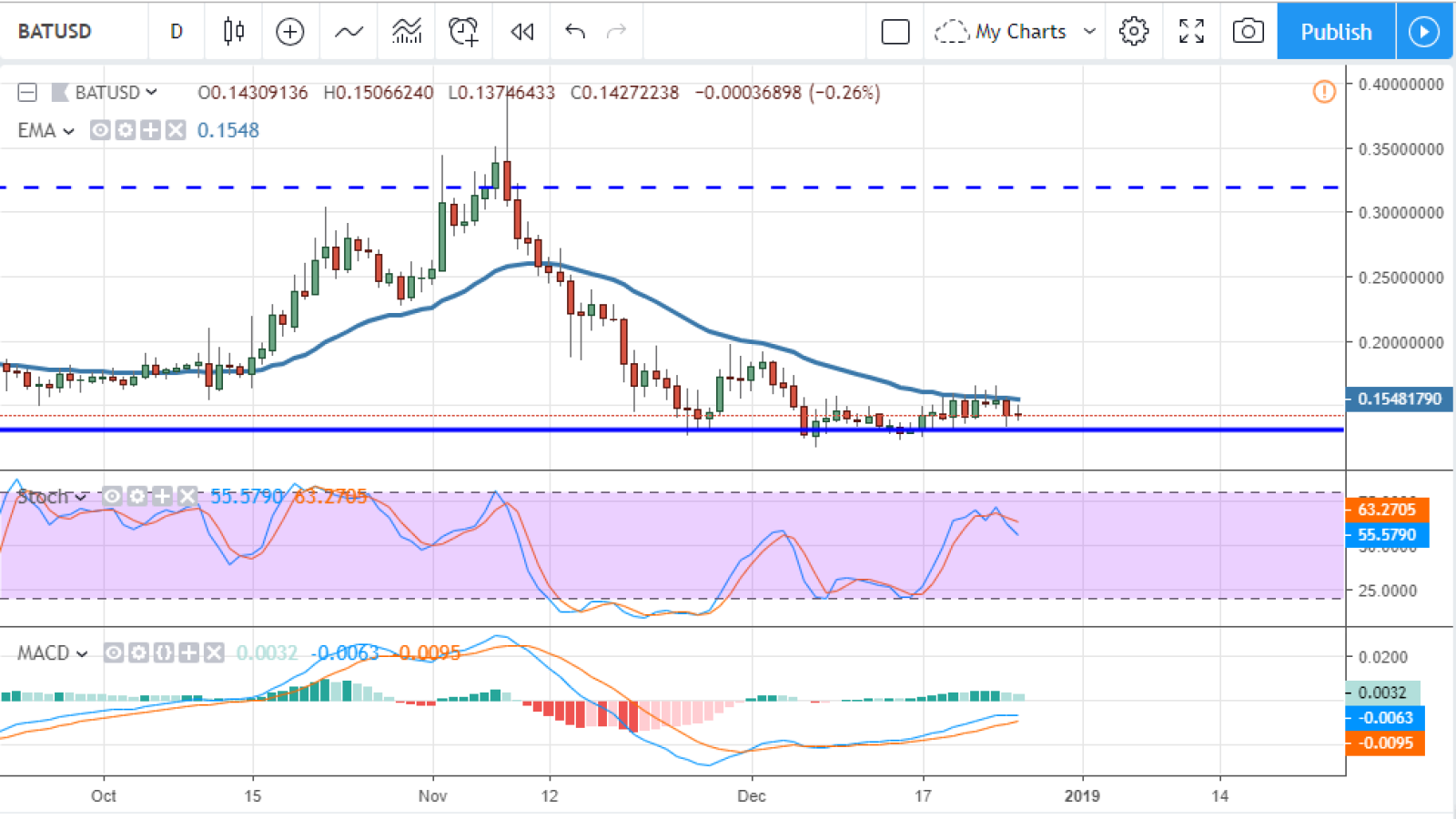This screenshot has width=1456, height=819.
Task: Click the EMA value 0.1548
Action: pos(228,130)
